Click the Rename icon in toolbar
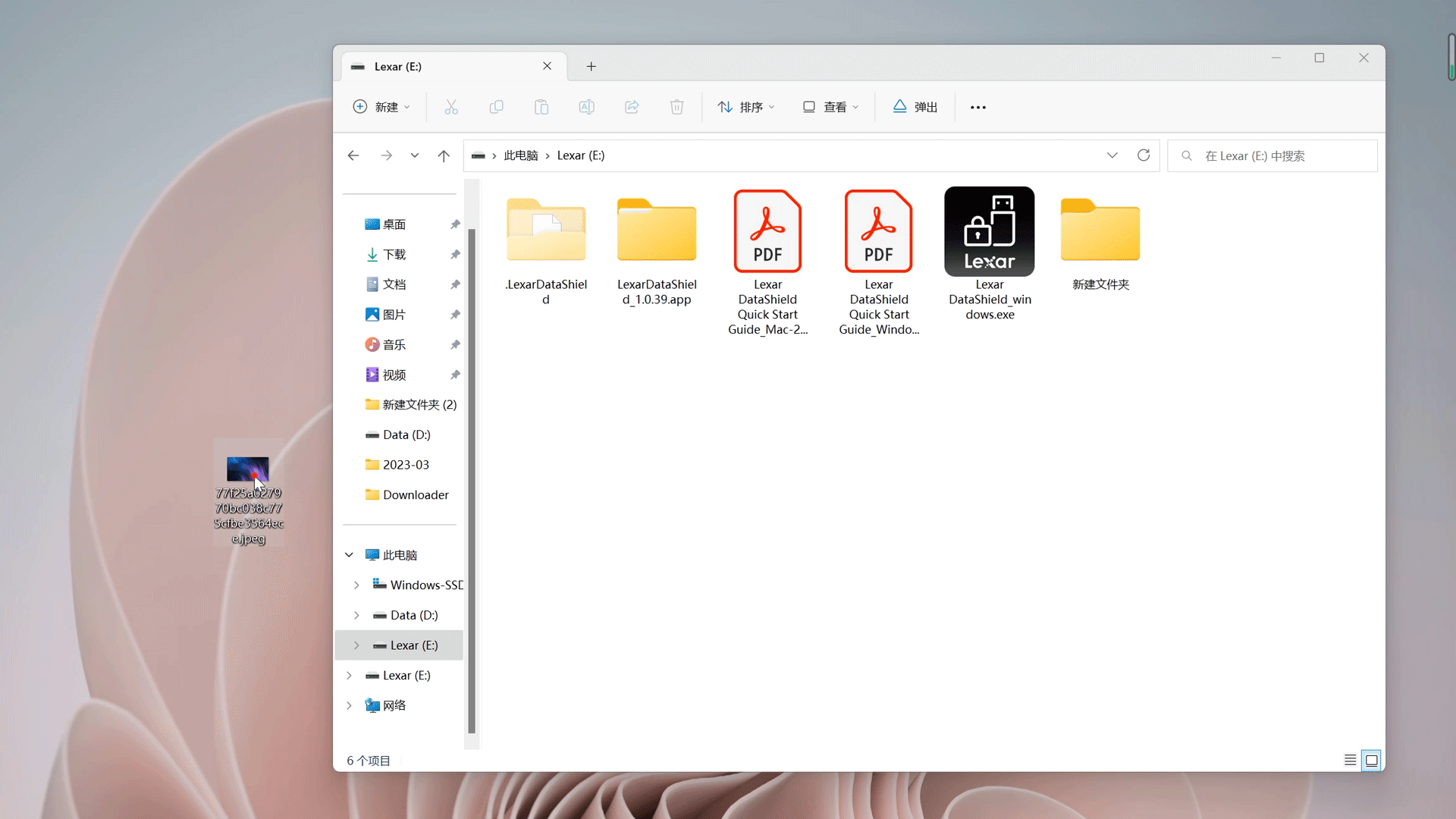 click(587, 107)
